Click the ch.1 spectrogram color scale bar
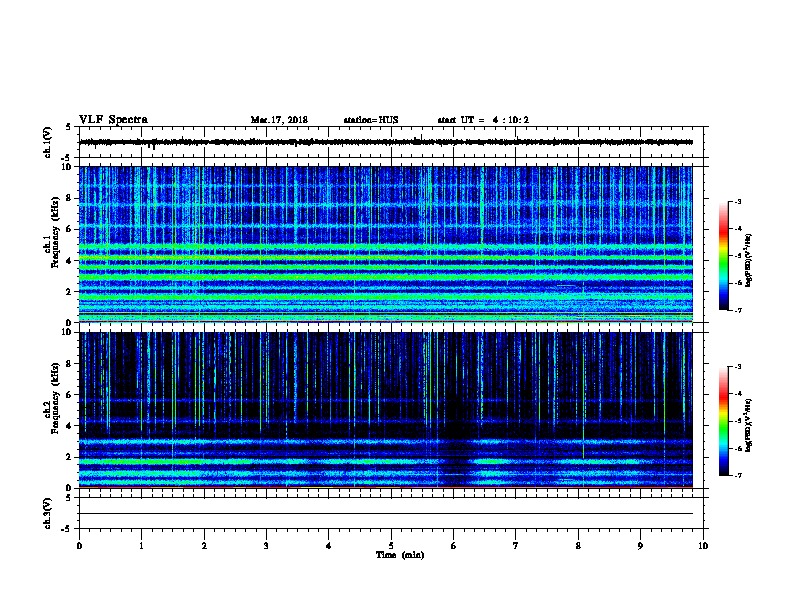 point(723,256)
